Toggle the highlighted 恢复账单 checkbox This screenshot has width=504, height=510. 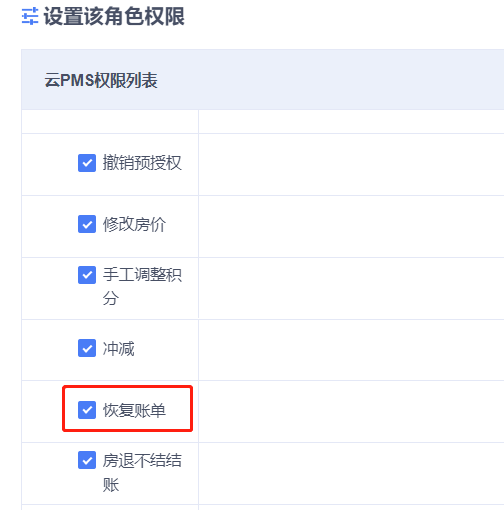pos(87,410)
